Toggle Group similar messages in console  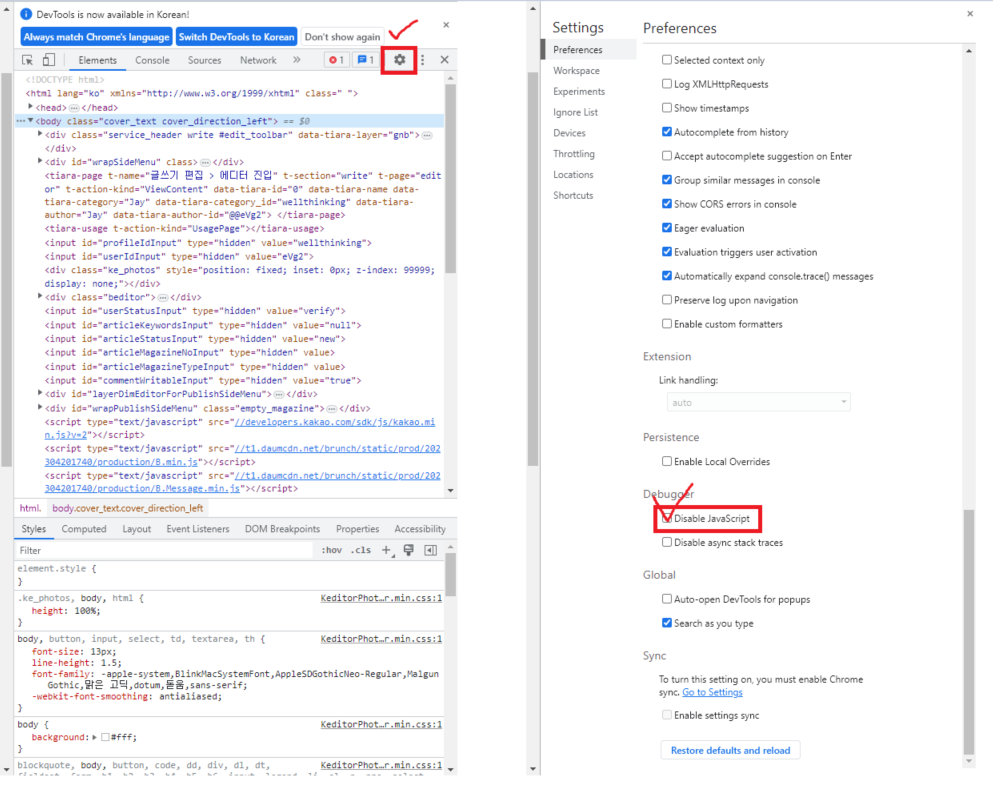667,180
